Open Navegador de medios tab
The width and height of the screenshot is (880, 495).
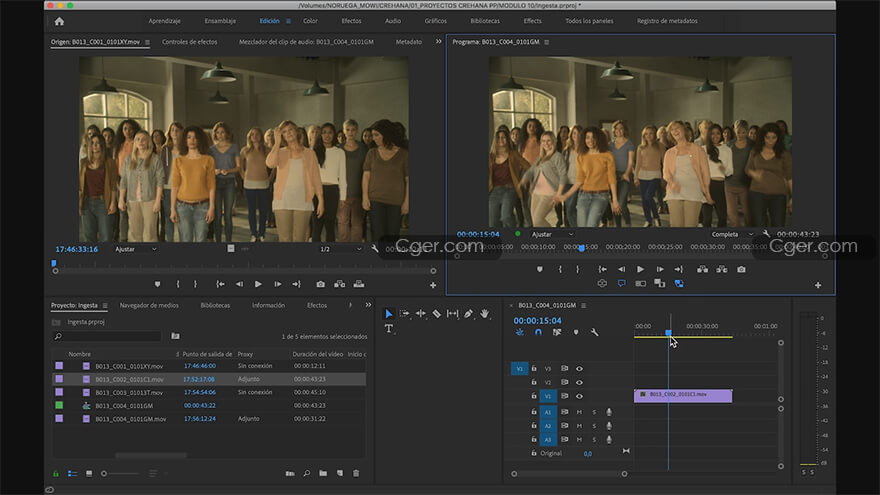tap(149, 306)
